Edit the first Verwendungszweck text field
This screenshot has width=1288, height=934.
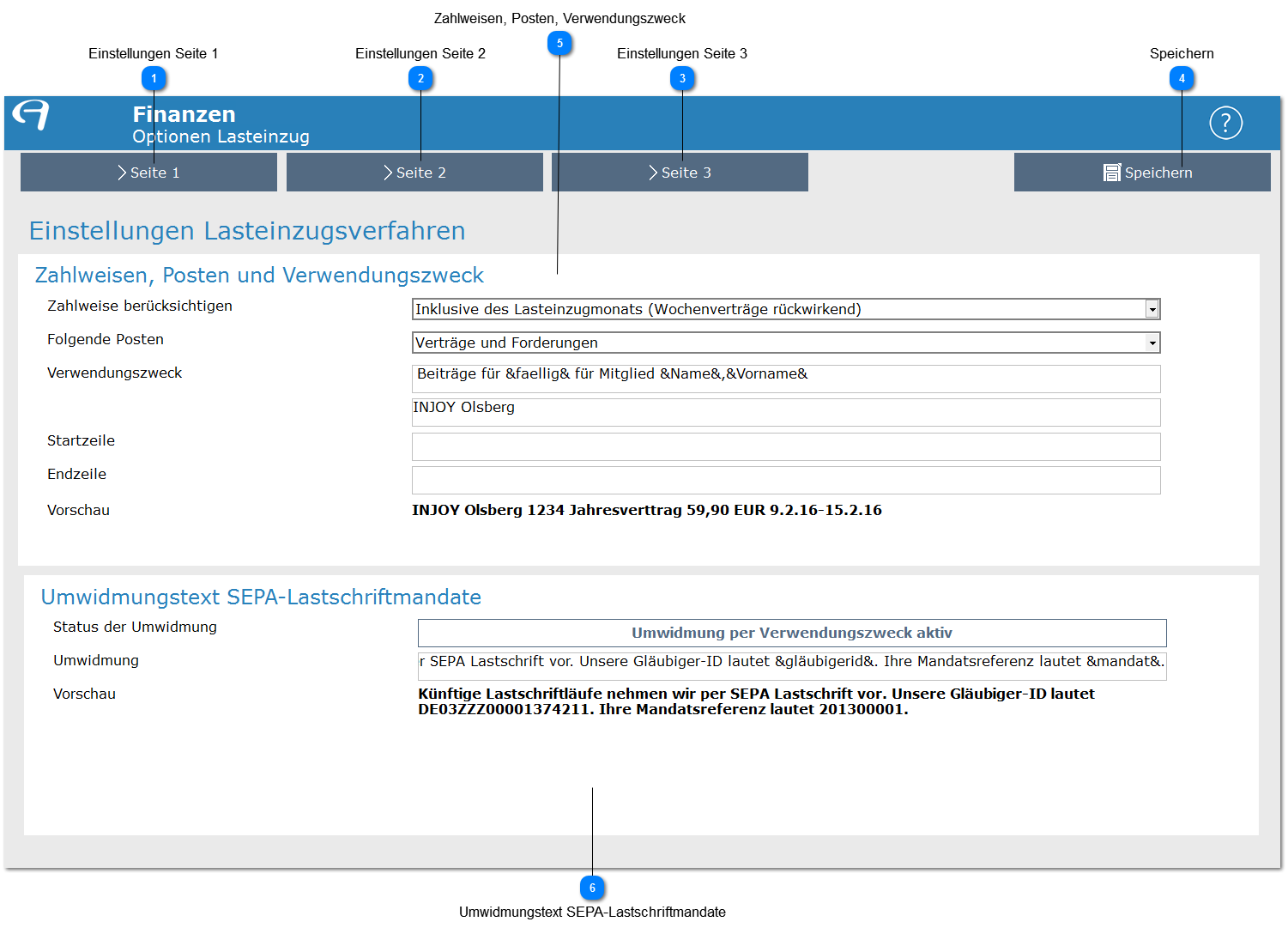point(786,379)
